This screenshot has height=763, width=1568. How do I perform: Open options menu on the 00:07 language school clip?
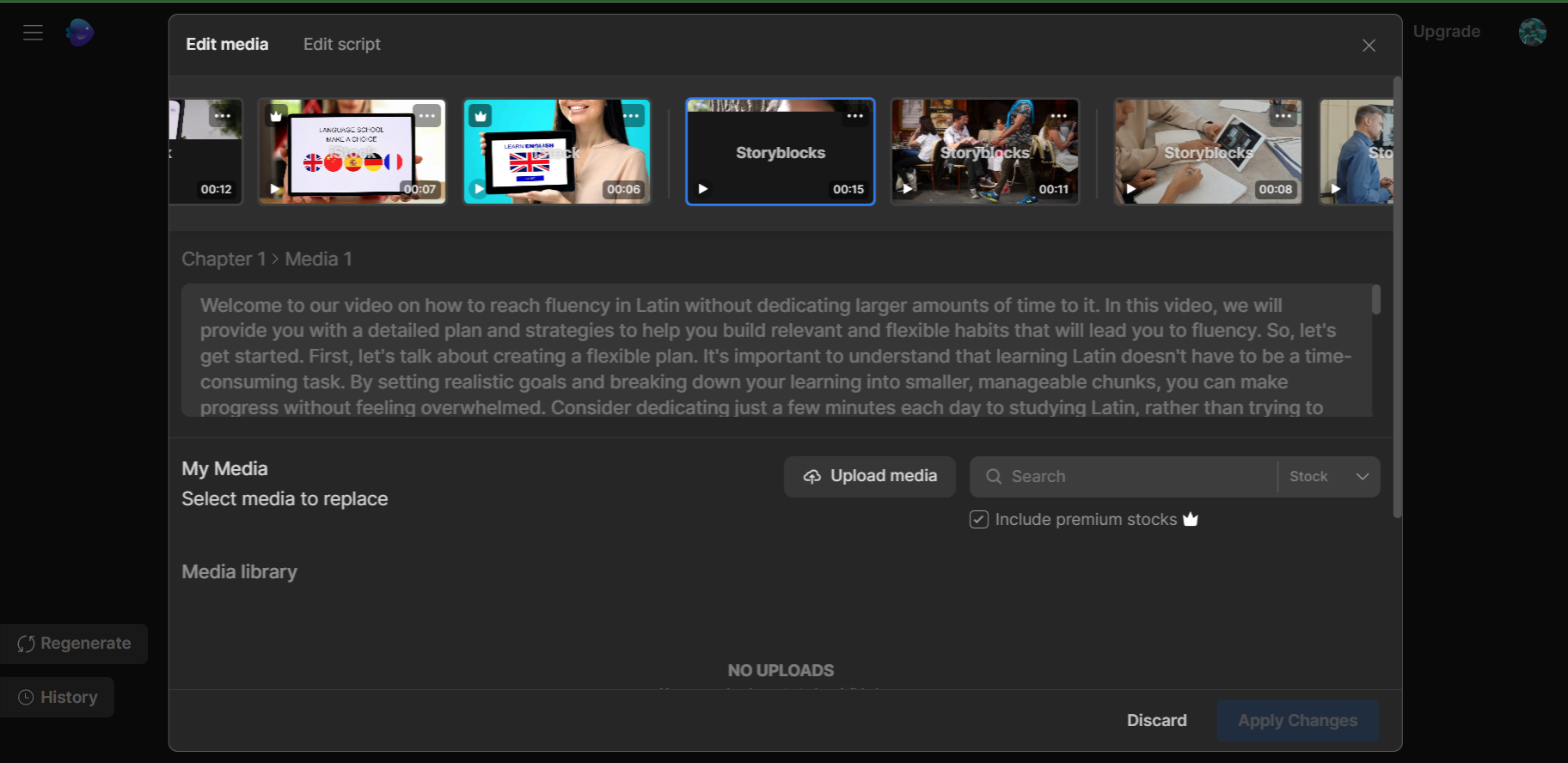point(427,116)
